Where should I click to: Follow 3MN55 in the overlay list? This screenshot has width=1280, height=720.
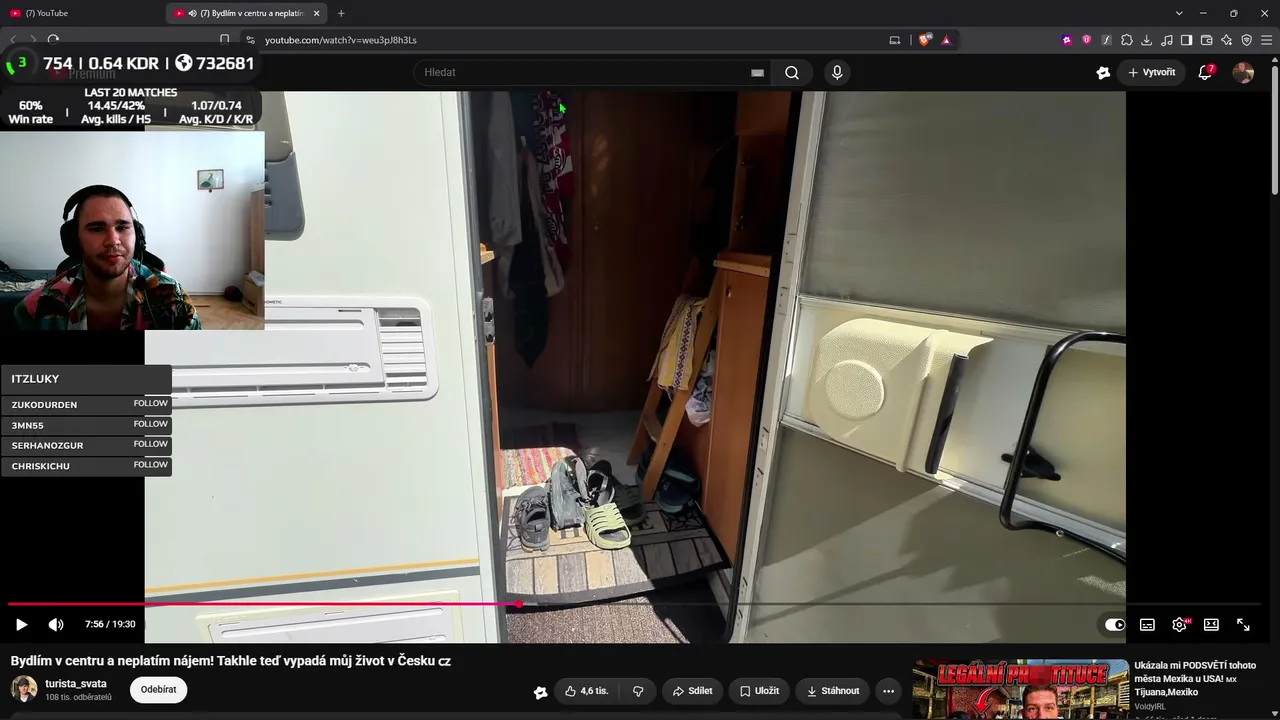point(150,424)
